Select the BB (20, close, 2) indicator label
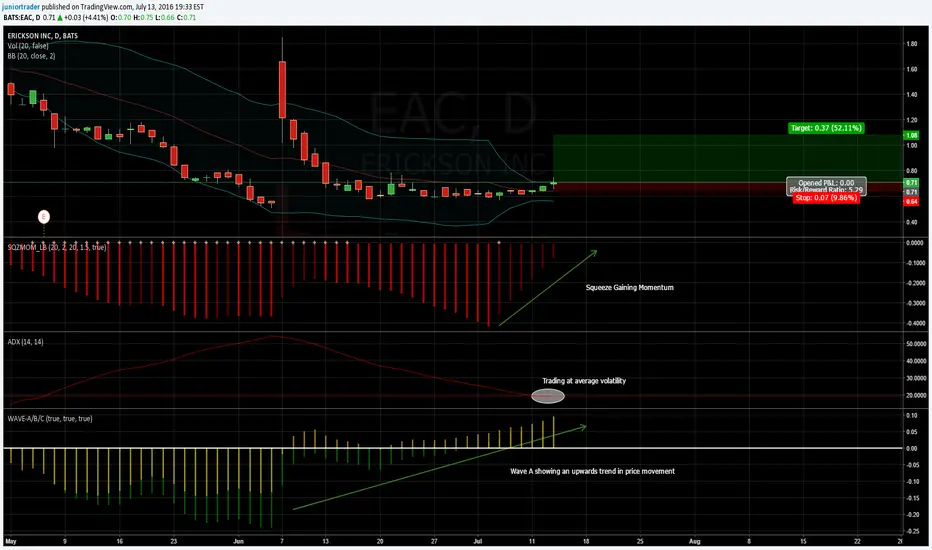 [x=32, y=56]
